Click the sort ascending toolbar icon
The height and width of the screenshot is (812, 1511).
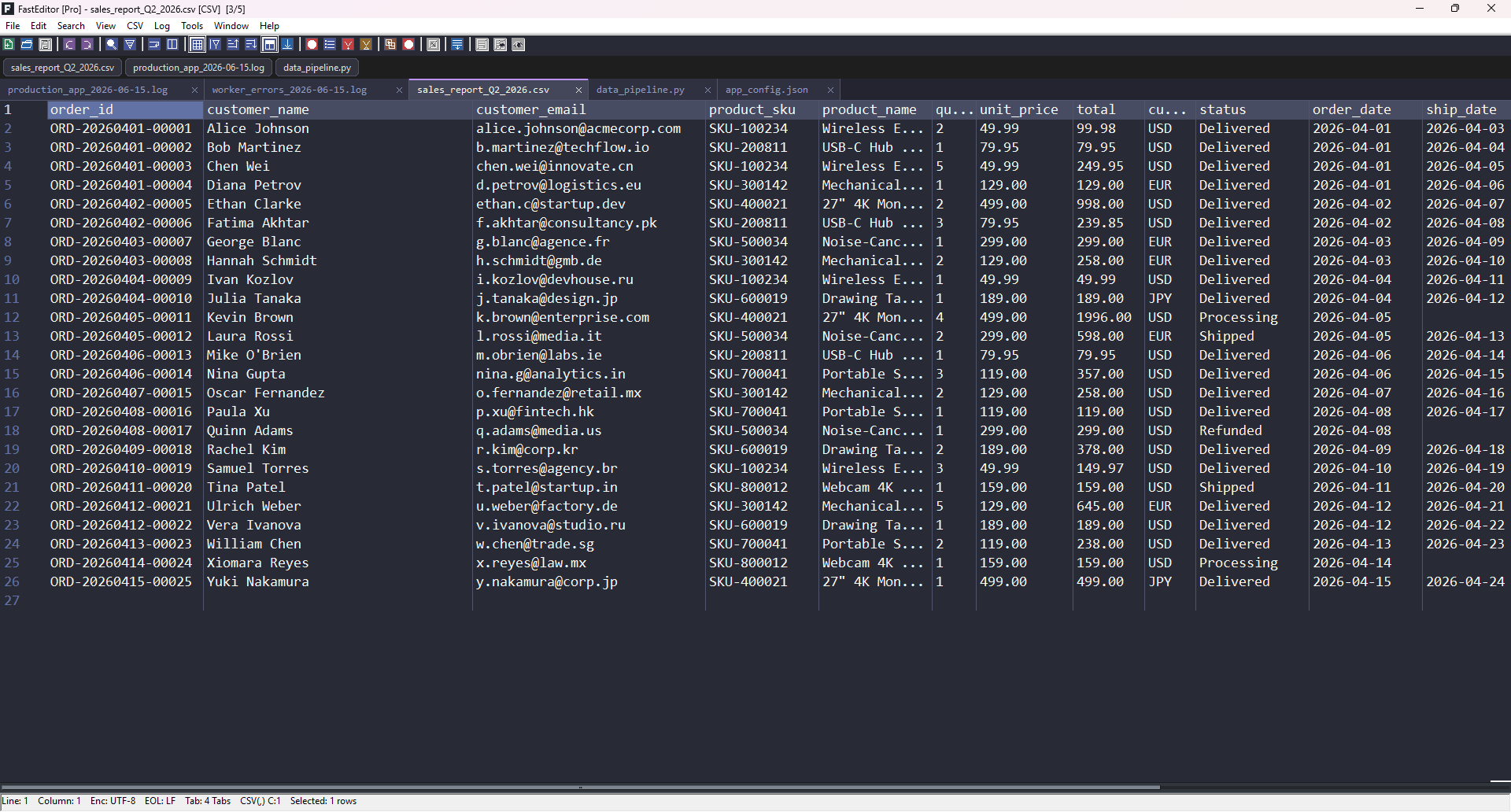click(233, 45)
